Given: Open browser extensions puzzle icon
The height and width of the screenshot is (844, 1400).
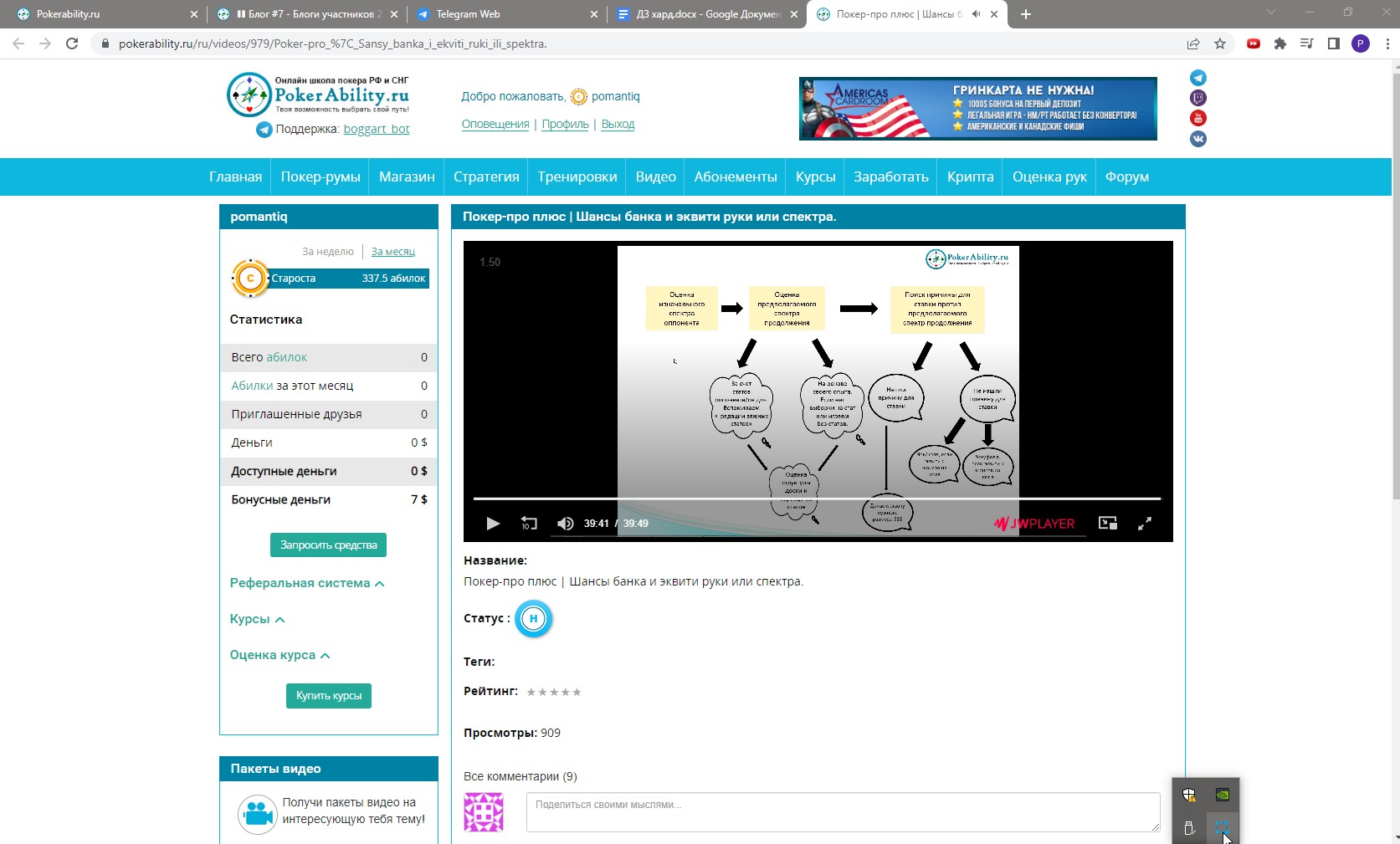Looking at the screenshot, I should [1279, 43].
